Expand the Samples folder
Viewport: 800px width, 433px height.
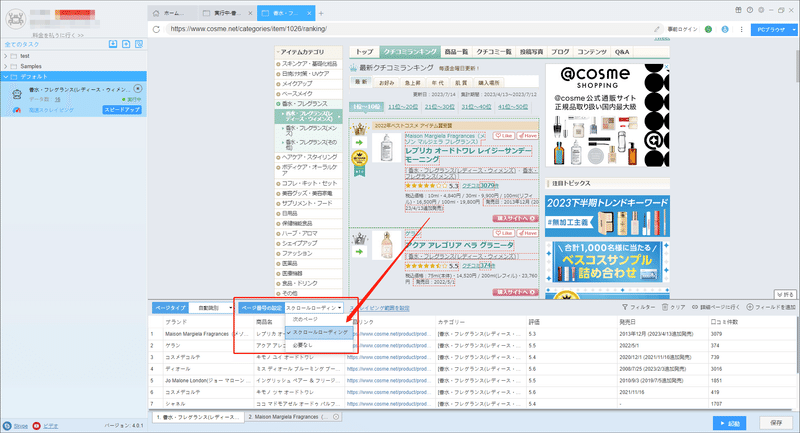(x=6, y=66)
